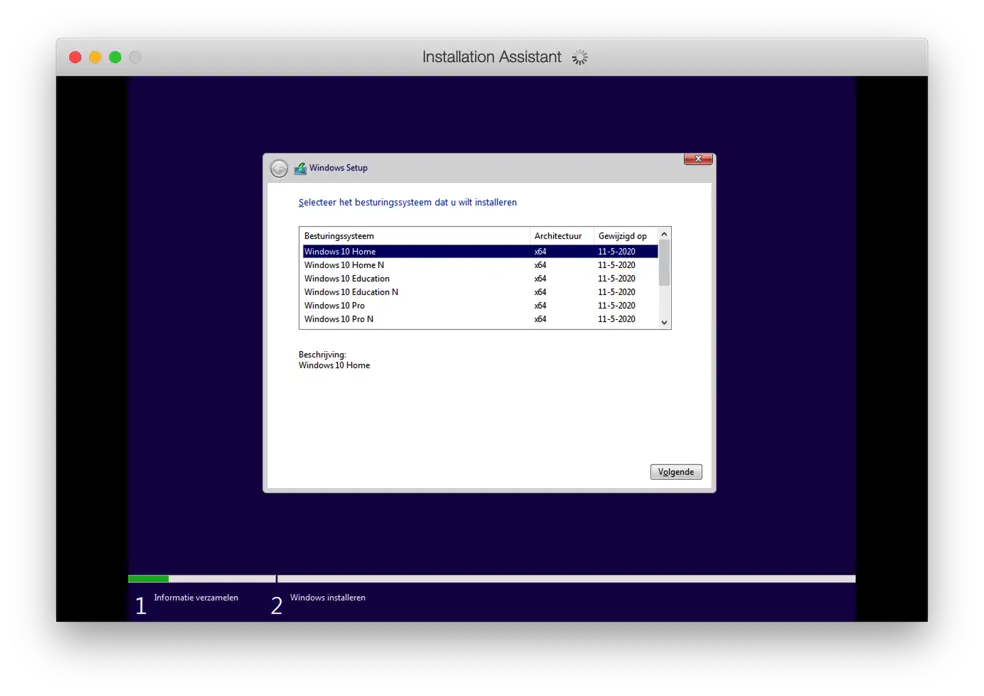
Task: Click the list scrollbar thumb
Action: [x=664, y=263]
